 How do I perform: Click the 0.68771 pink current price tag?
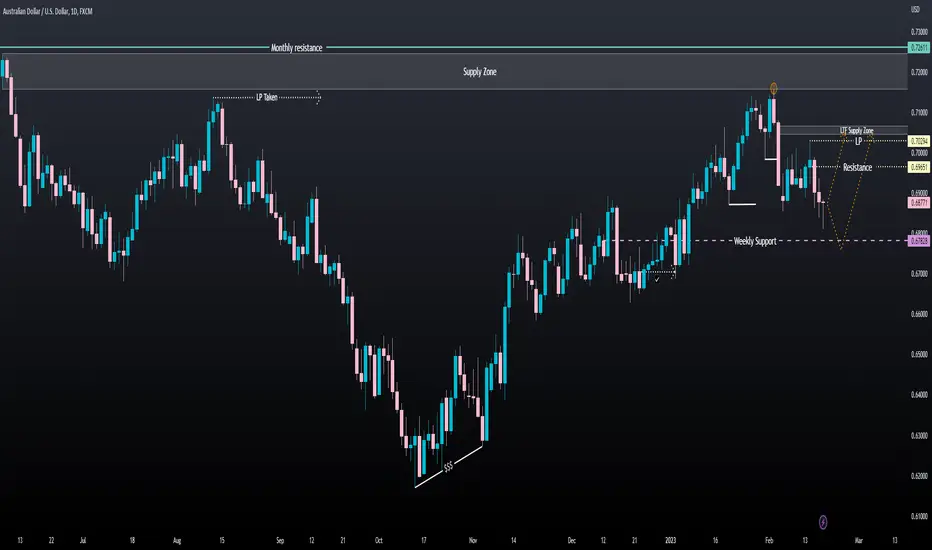point(919,203)
